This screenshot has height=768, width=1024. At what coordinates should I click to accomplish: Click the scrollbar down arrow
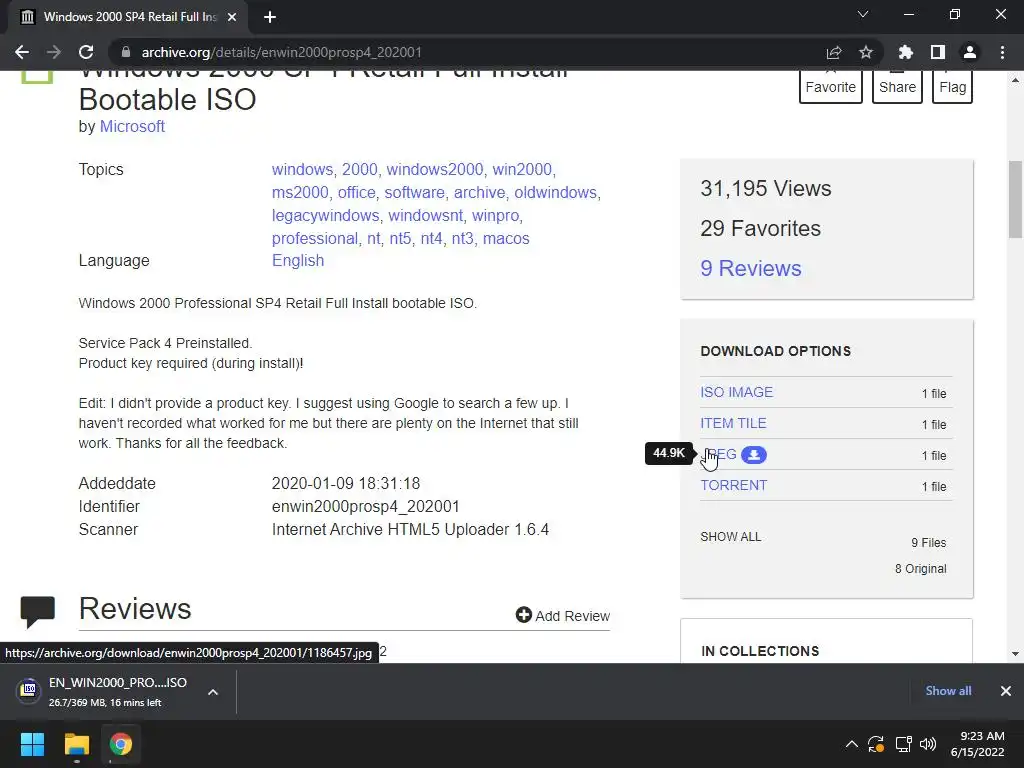pos(1015,653)
